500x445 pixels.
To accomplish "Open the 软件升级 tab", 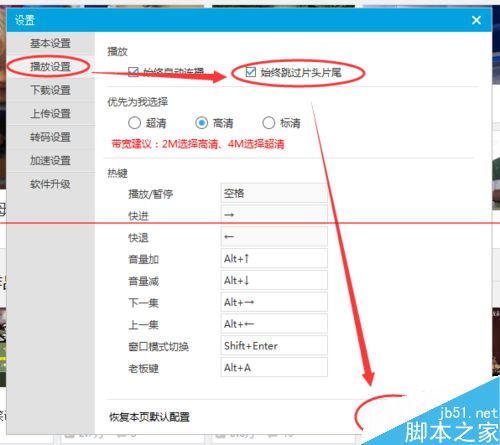I will coord(50,184).
